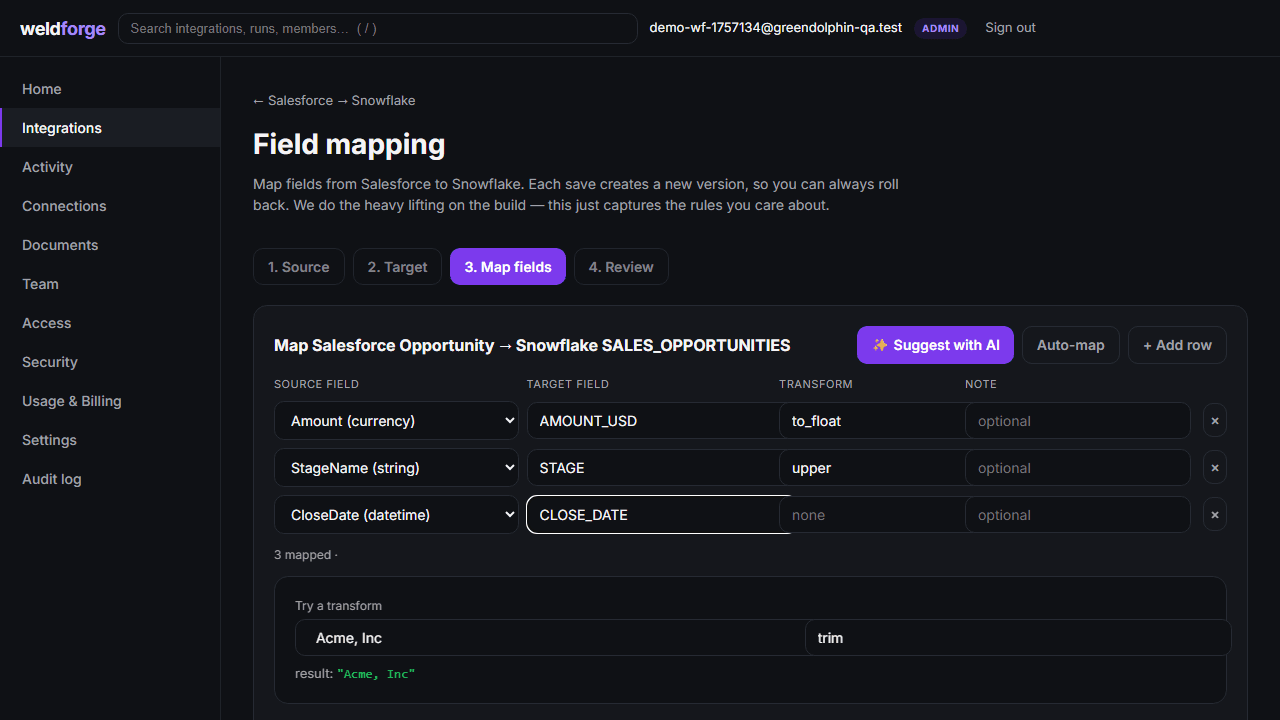Screen dimensions: 1280x720
Task: Edit the to_float transform field
Action: 872,421
